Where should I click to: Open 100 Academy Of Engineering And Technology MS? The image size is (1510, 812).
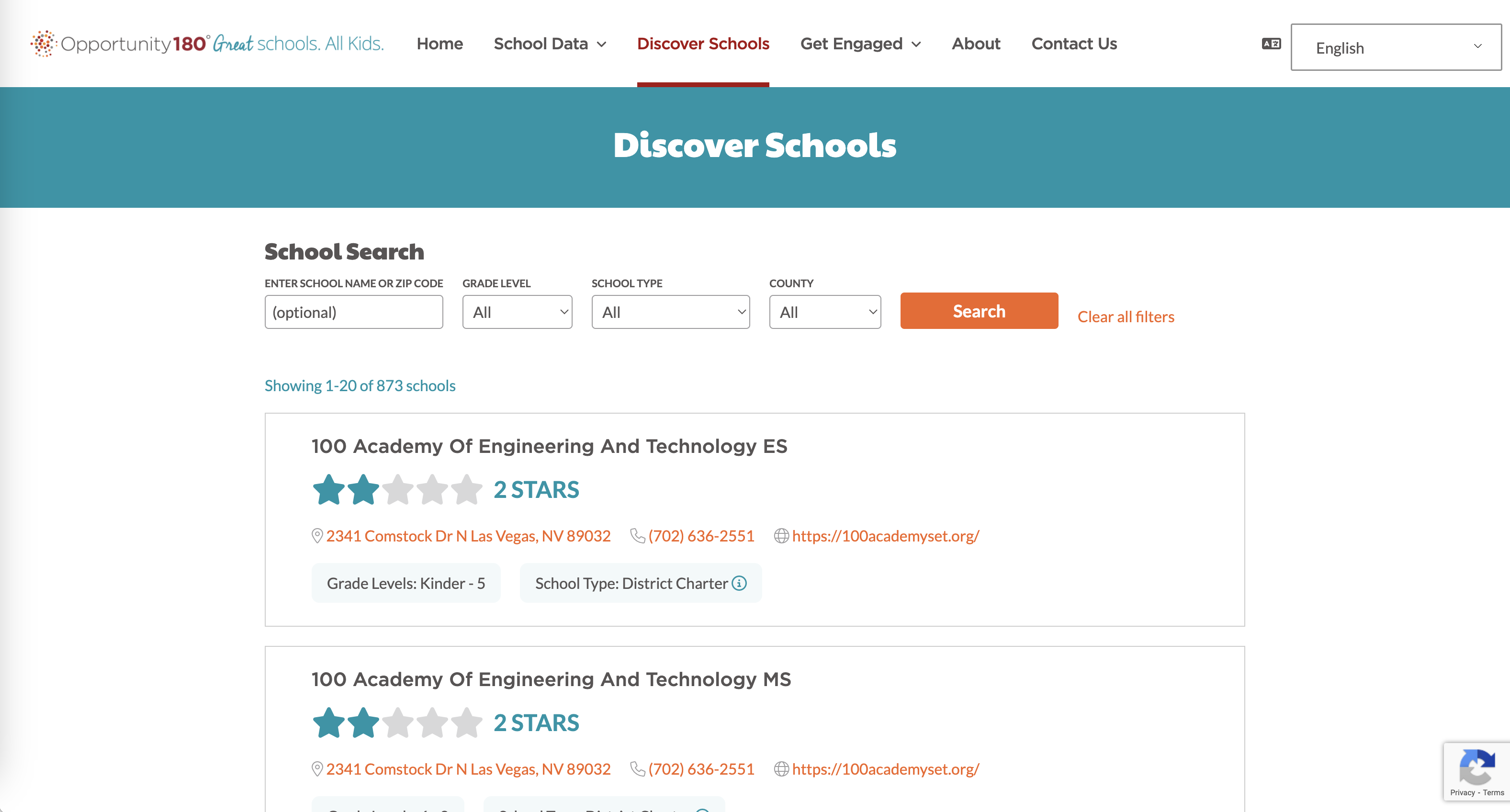click(551, 679)
